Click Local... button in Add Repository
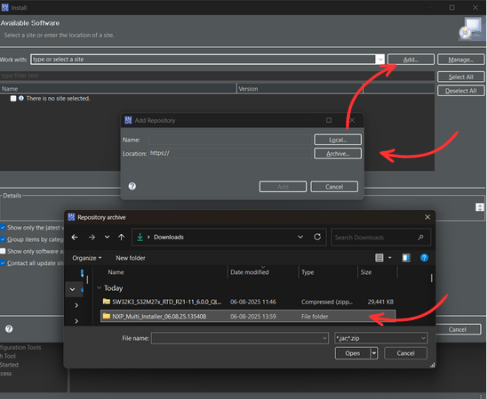 tap(338, 140)
